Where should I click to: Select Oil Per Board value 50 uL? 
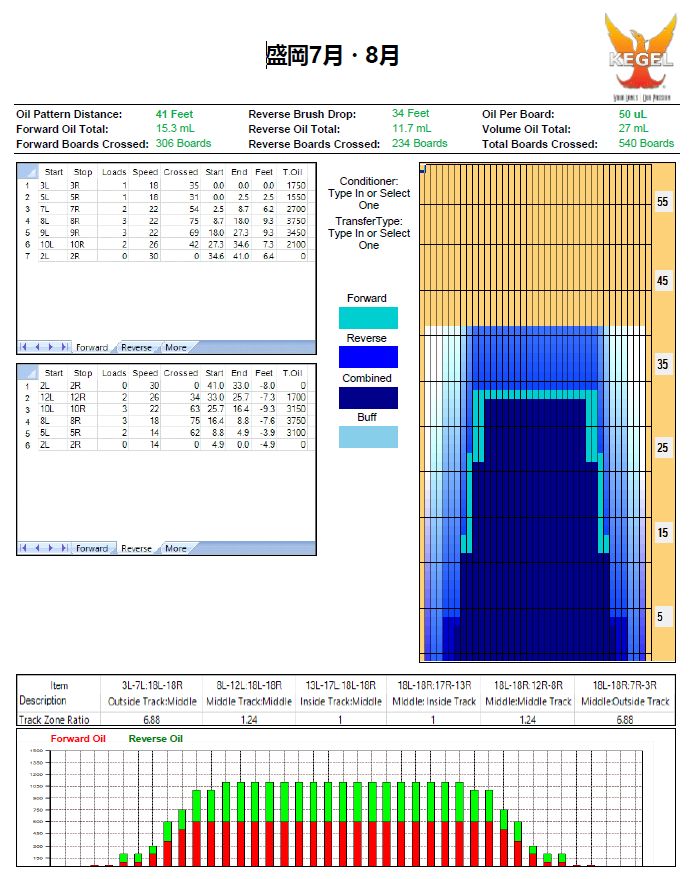pos(633,114)
